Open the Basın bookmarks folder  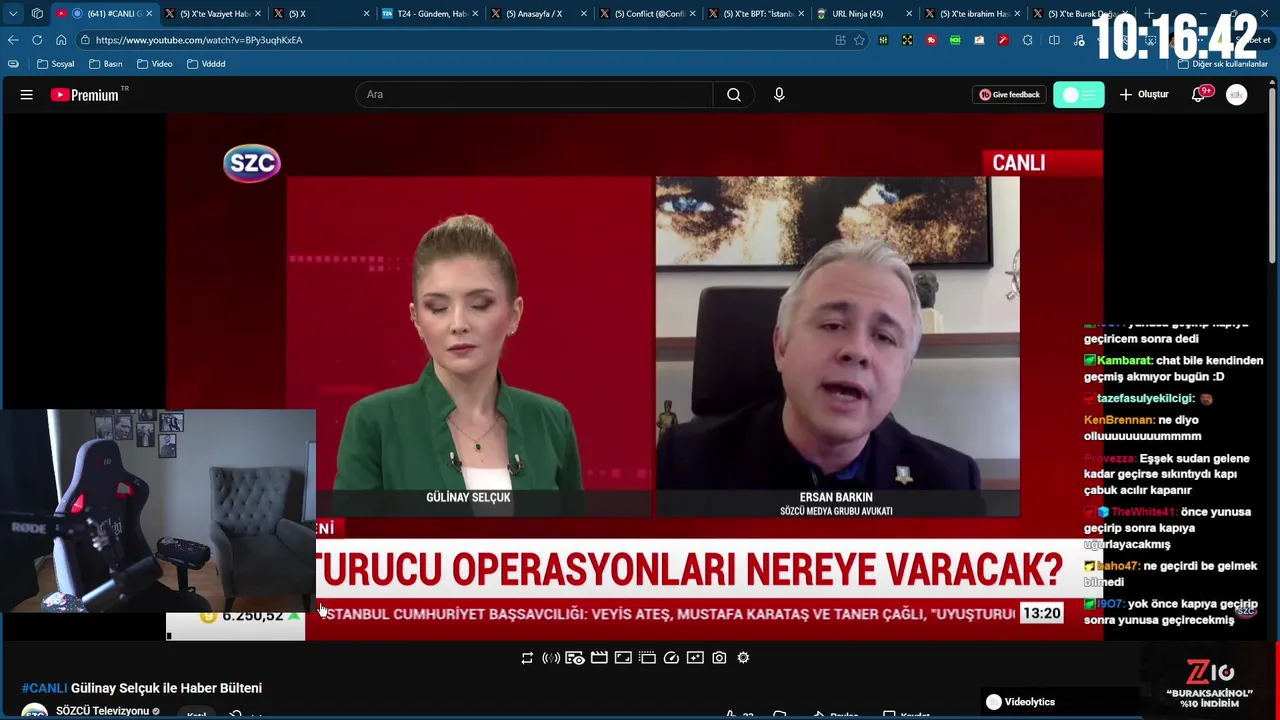(106, 64)
